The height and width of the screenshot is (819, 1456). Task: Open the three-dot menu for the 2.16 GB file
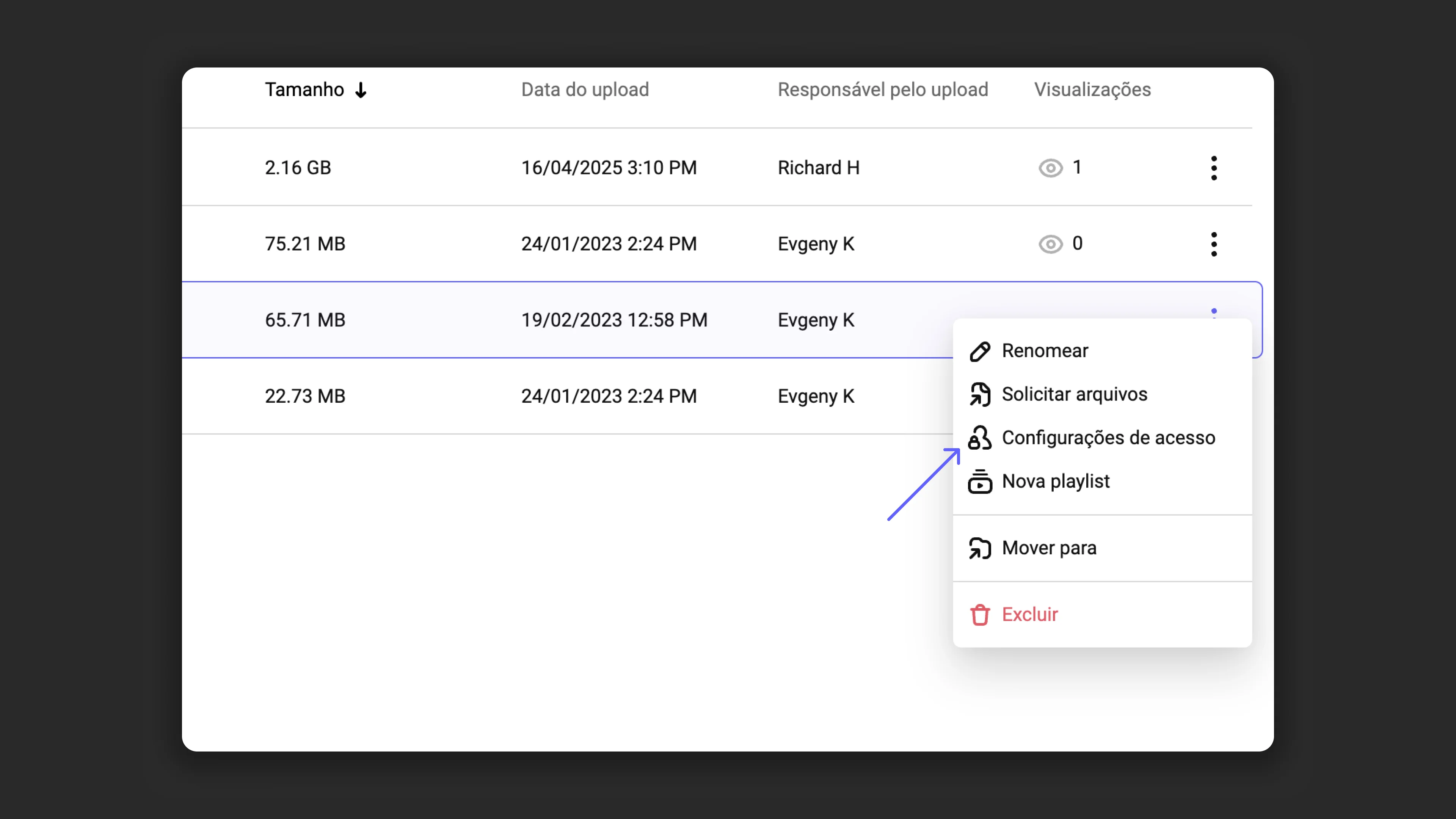click(x=1213, y=168)
